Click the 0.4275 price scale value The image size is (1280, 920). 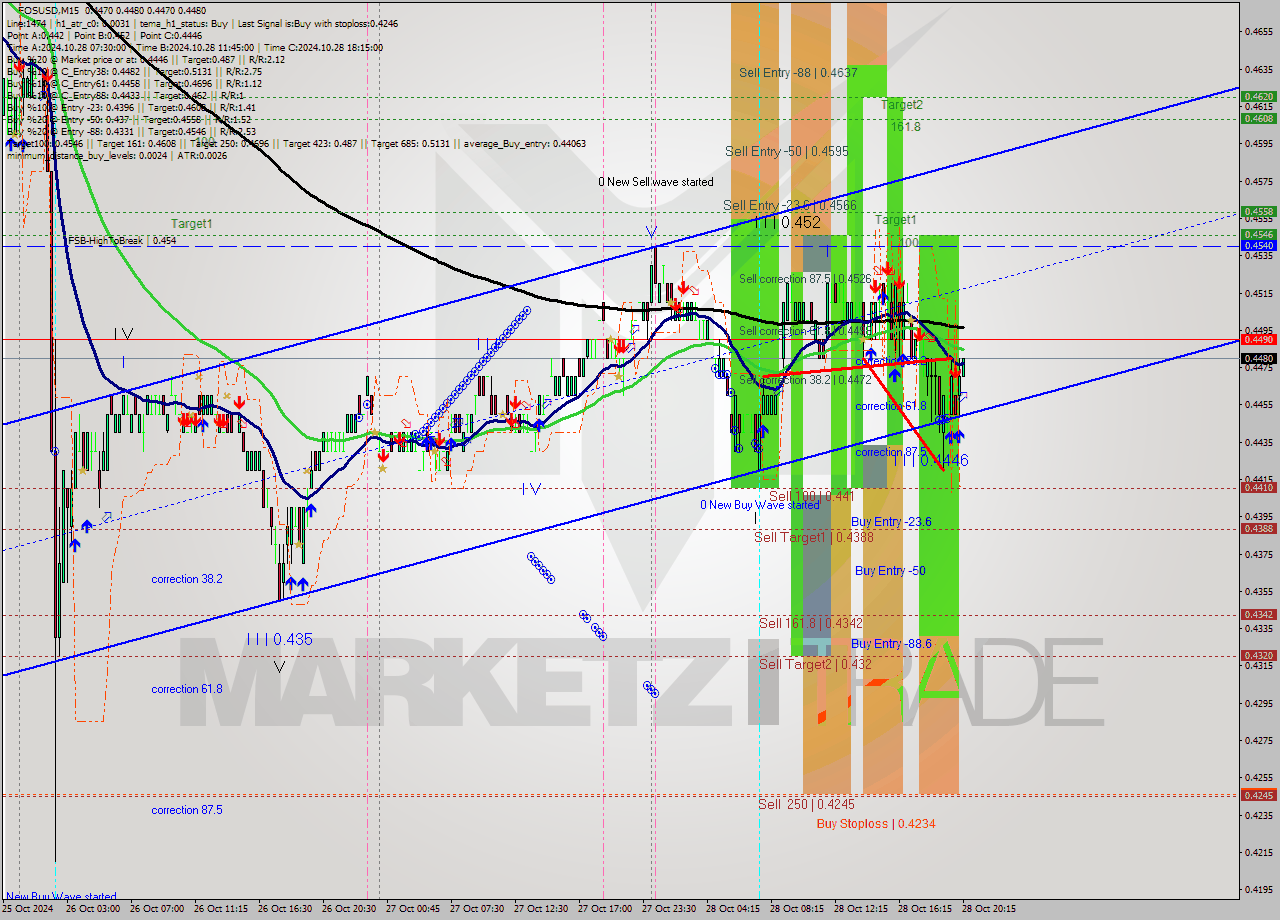(1258, 741)
